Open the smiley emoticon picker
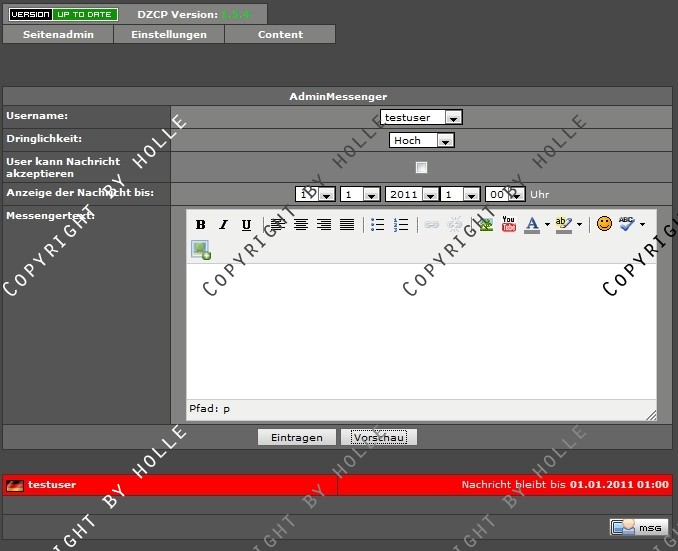Screen dimensions: 678x551 tap(604, 224)
